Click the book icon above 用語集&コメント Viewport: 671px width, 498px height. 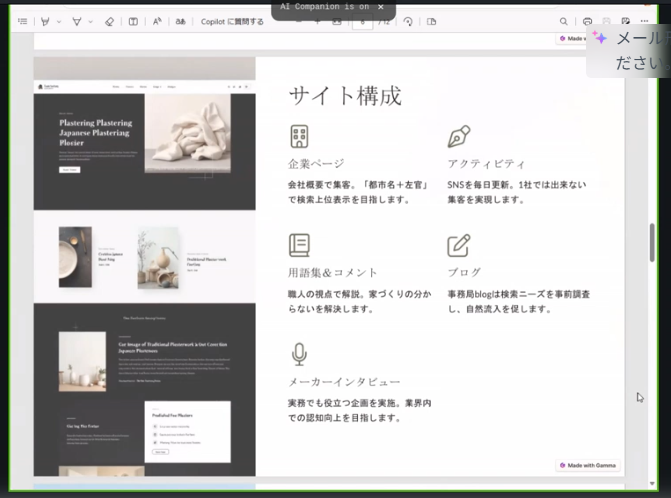[299, 245]
